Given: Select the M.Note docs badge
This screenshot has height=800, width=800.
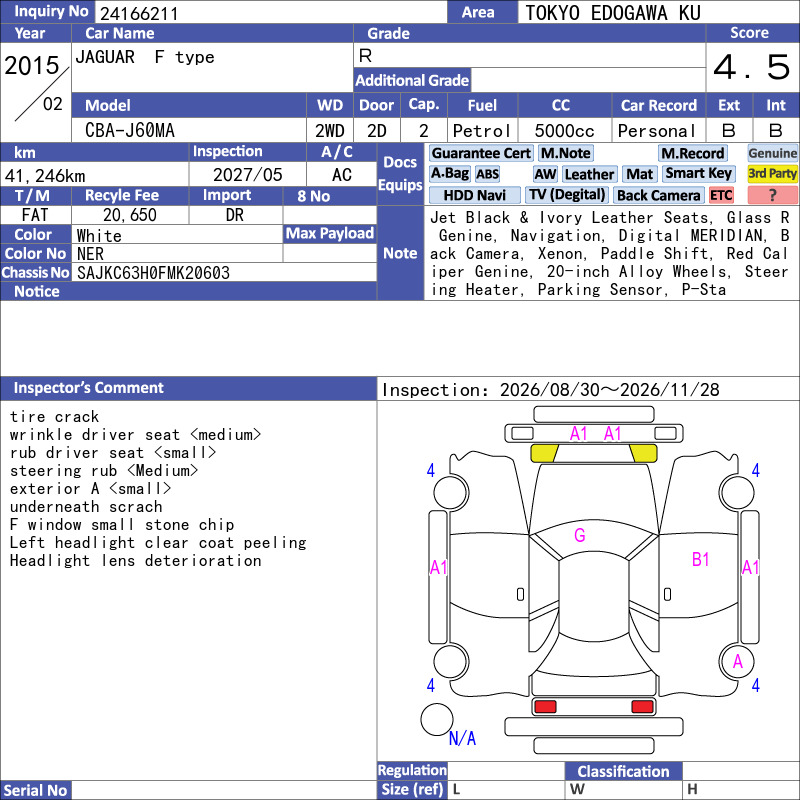Looking at the screenshot, I should pyautogui.click(x=566, y=153).
